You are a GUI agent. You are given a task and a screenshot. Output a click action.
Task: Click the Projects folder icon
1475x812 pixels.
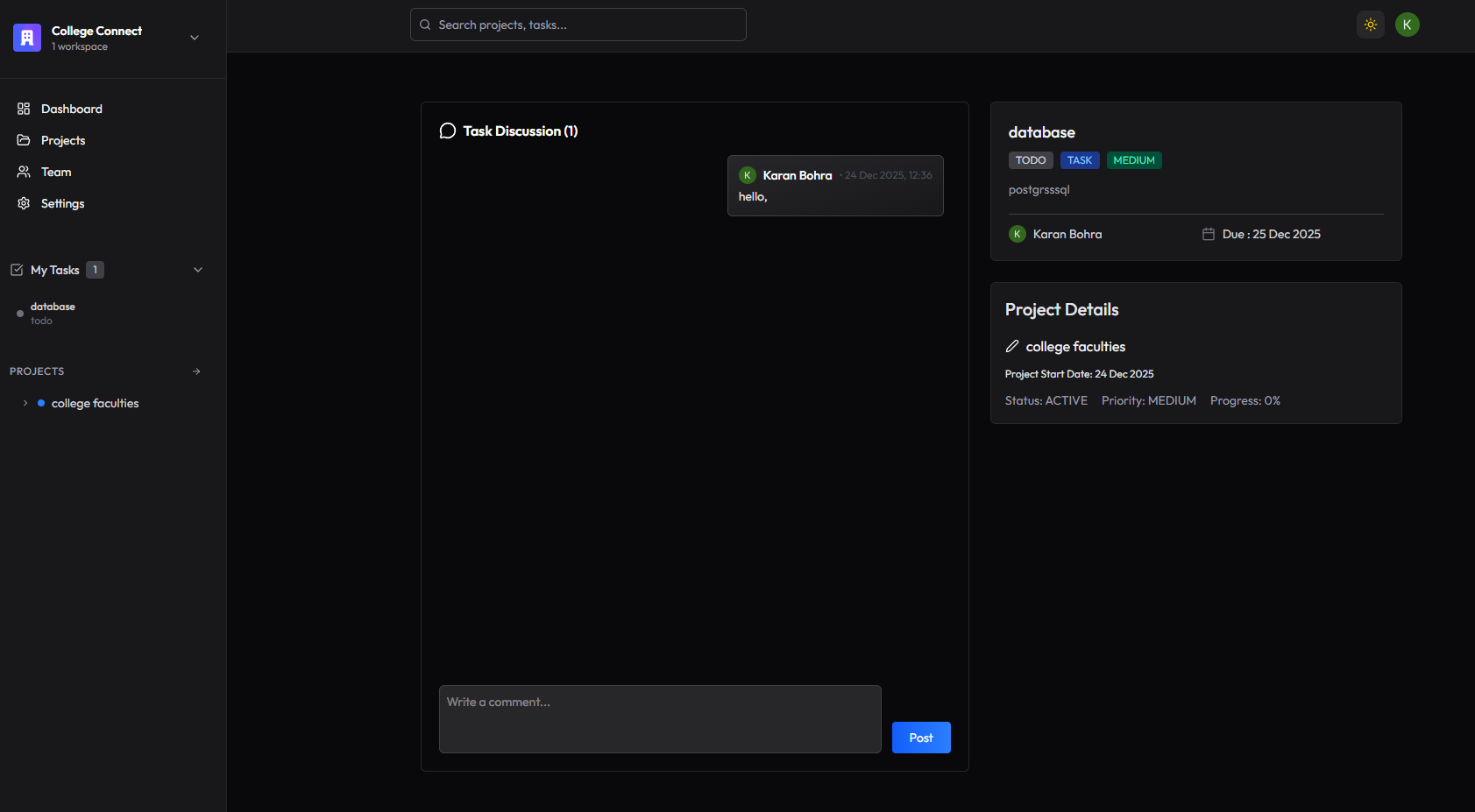click(24, 140)
